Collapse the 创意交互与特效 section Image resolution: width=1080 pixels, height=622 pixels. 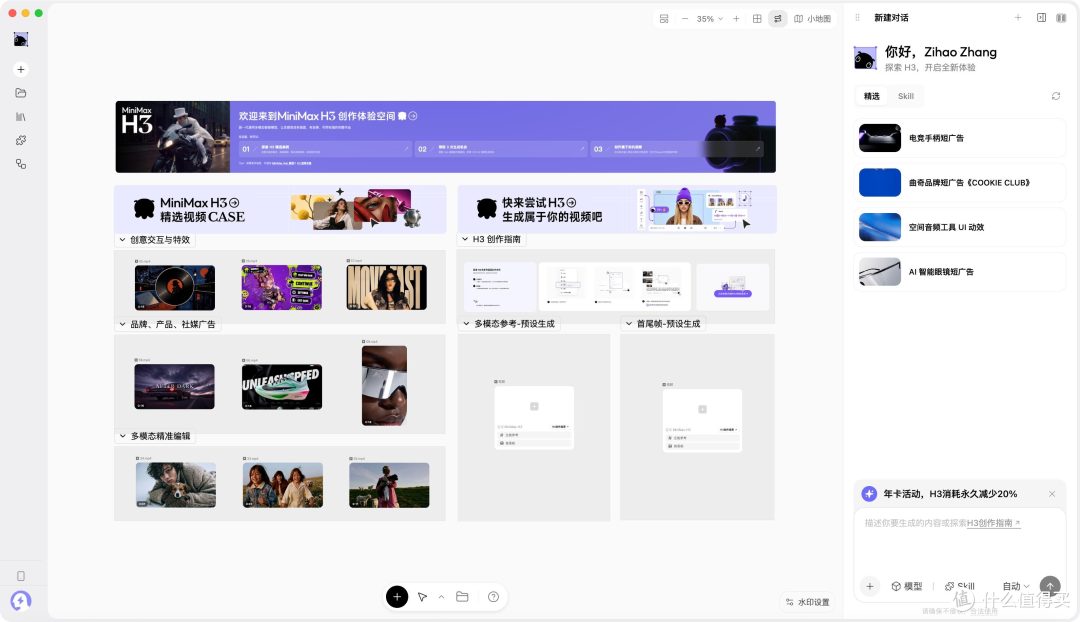tap(123, 240)
